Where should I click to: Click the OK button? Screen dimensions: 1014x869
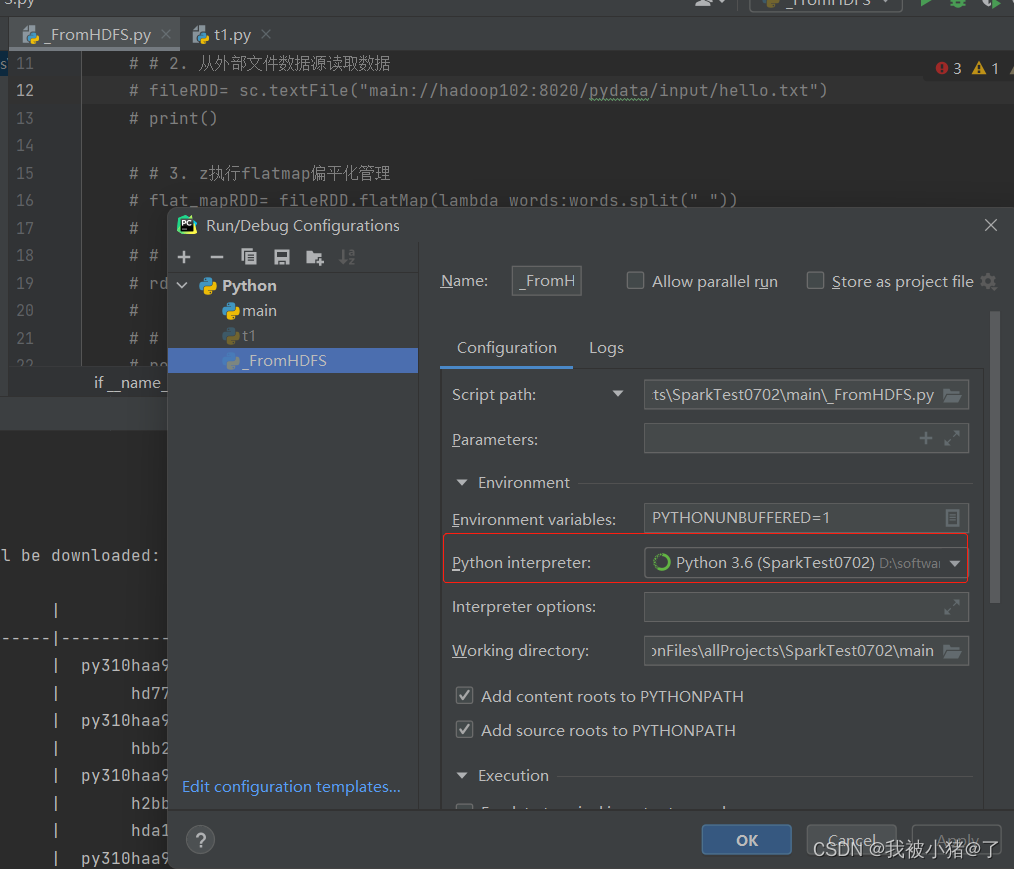click(746, 840)
